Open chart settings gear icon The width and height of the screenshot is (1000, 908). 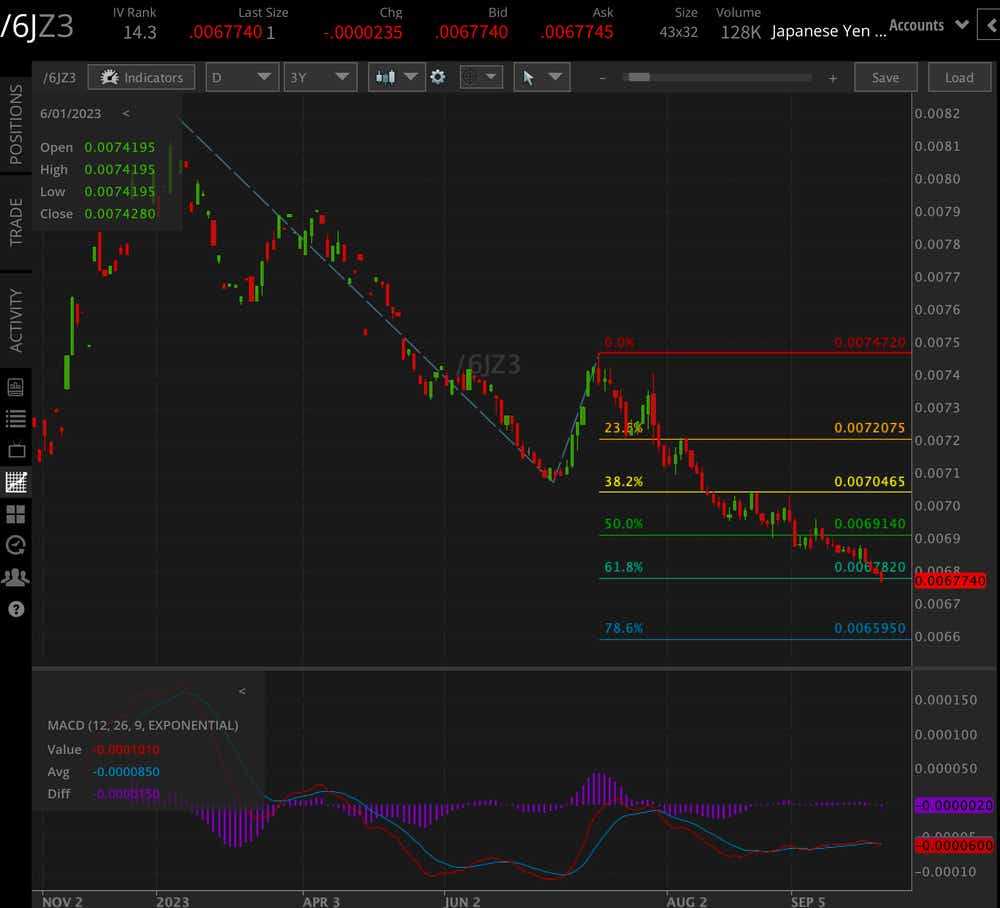pyautogui.click(x=438, y=77)
